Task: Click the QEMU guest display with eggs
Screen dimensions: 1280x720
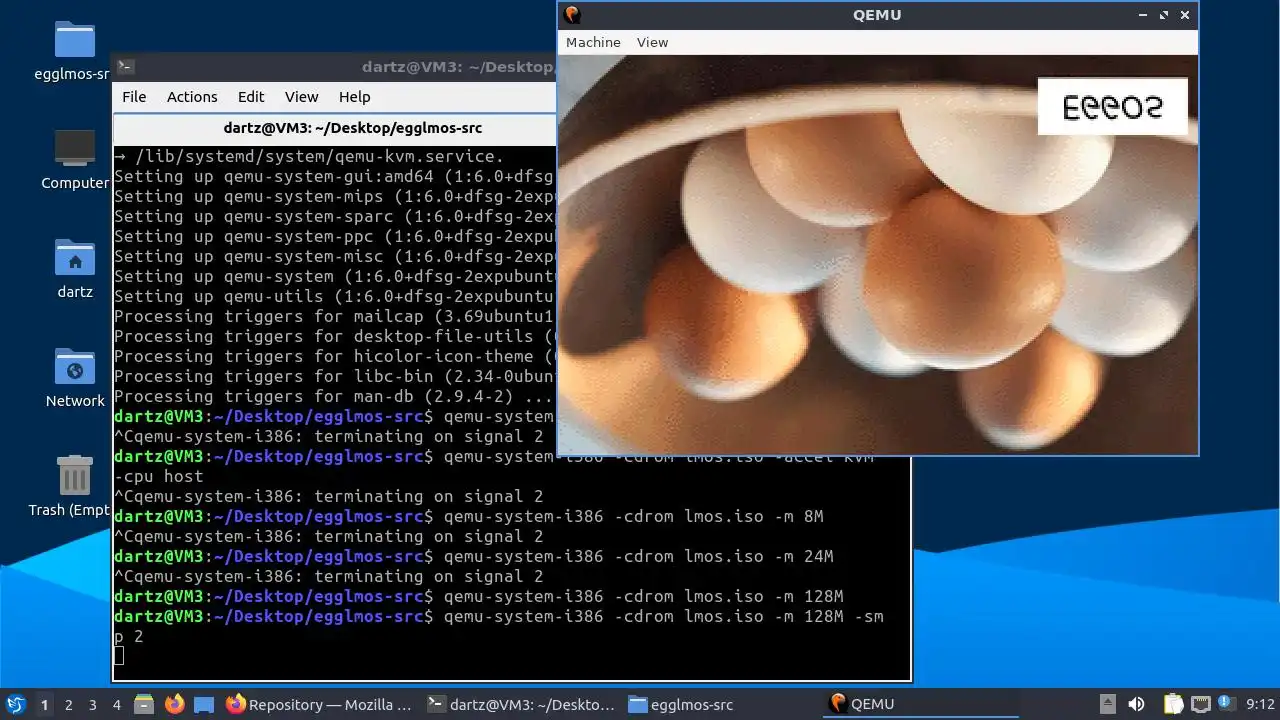Action: click(877, 255)
